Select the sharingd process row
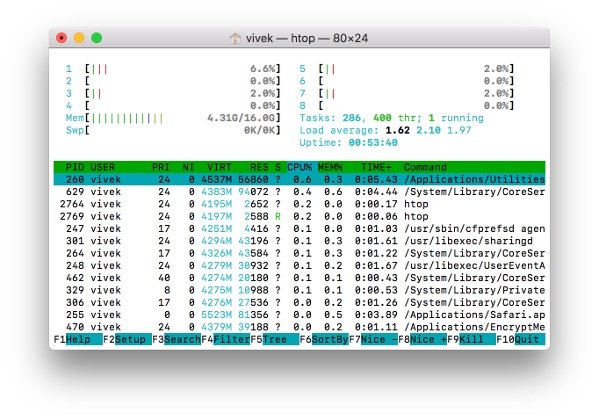Viewport: 599px width, 420px height. tap(300, 241)
